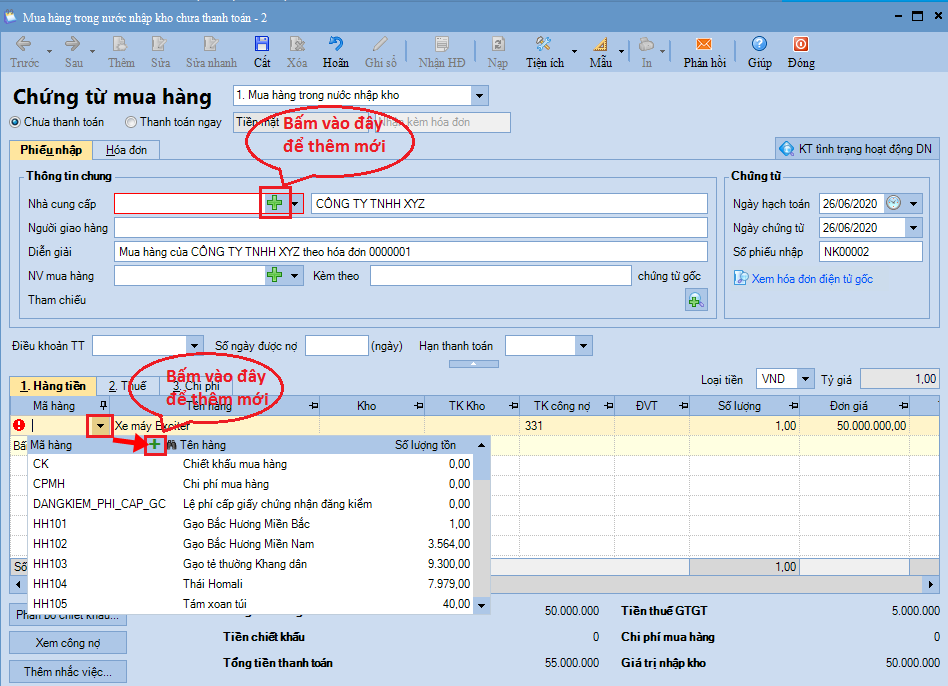Click Xem công nợ button

pyautogui.click(x=68, y=642)
